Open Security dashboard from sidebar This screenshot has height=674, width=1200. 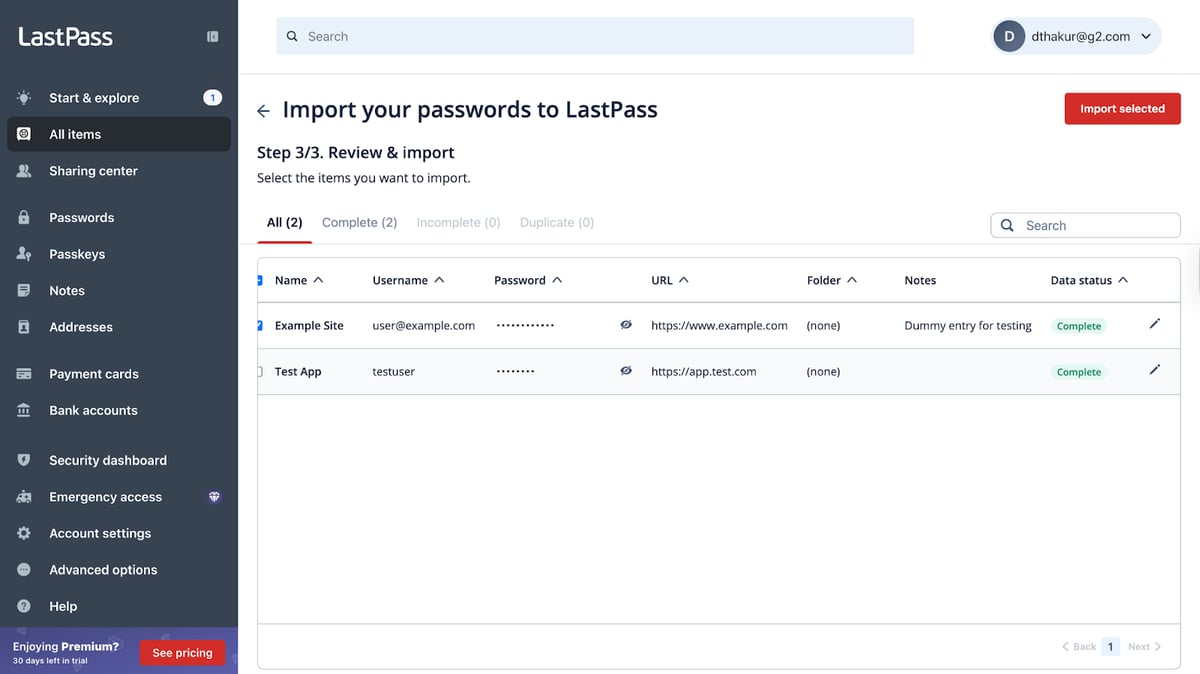pos(119,460)
